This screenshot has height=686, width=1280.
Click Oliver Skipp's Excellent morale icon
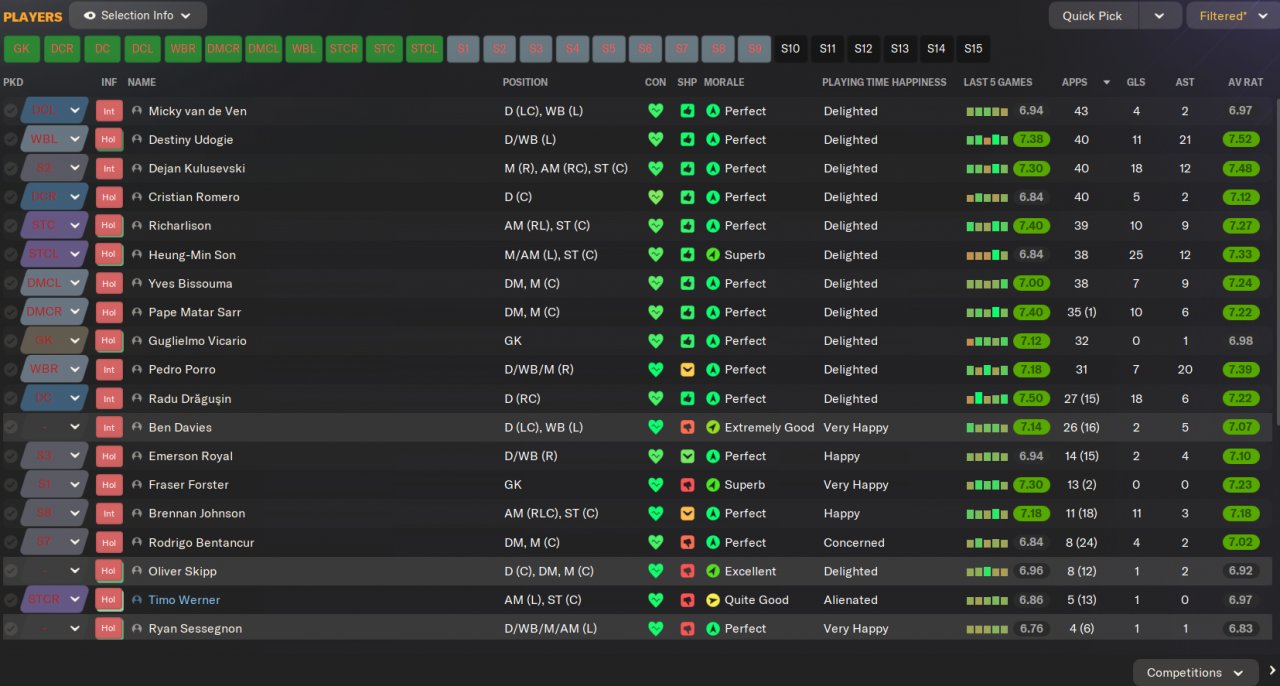(x=713, y=571)
